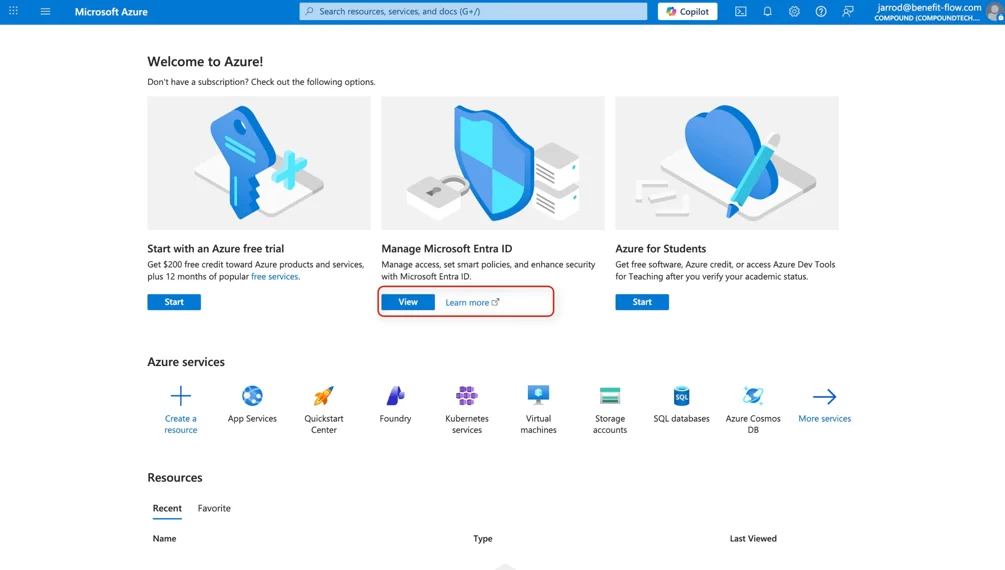
Task: Open Cloud Shell from the top bar
Action: (740, 12)
